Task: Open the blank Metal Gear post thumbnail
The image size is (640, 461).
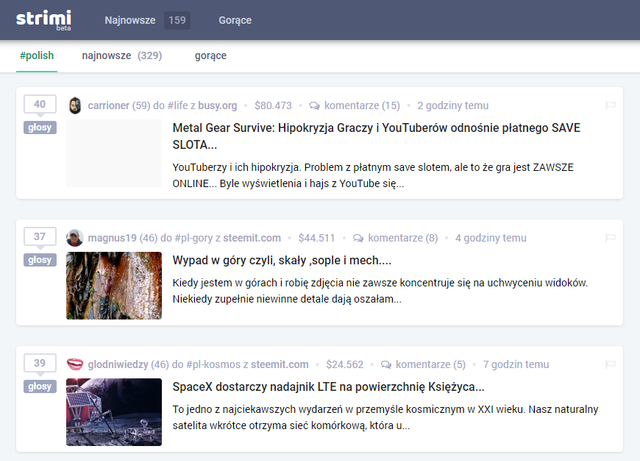Action: coord(114,153)
